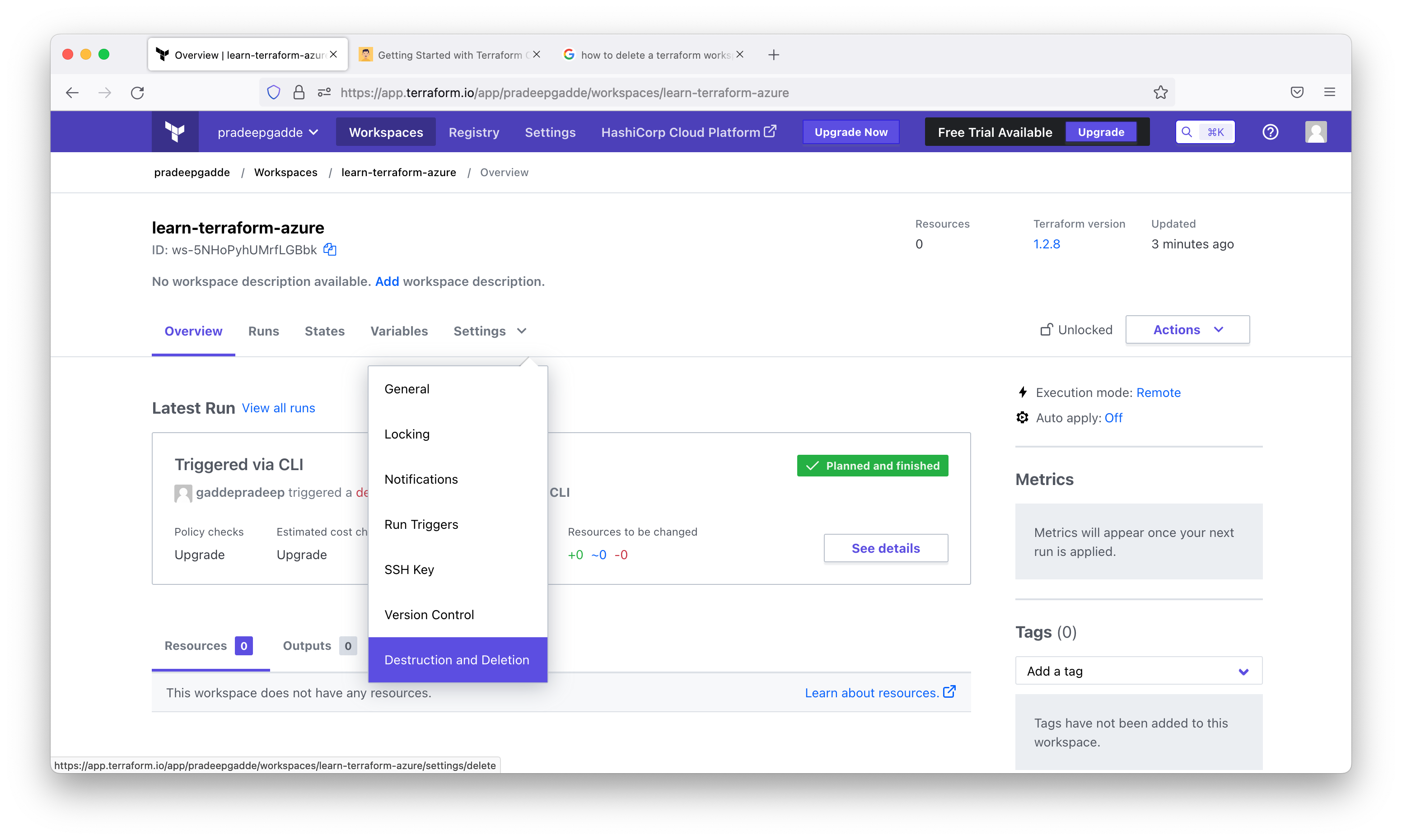Open Version Control settings option

pos(458,615)
